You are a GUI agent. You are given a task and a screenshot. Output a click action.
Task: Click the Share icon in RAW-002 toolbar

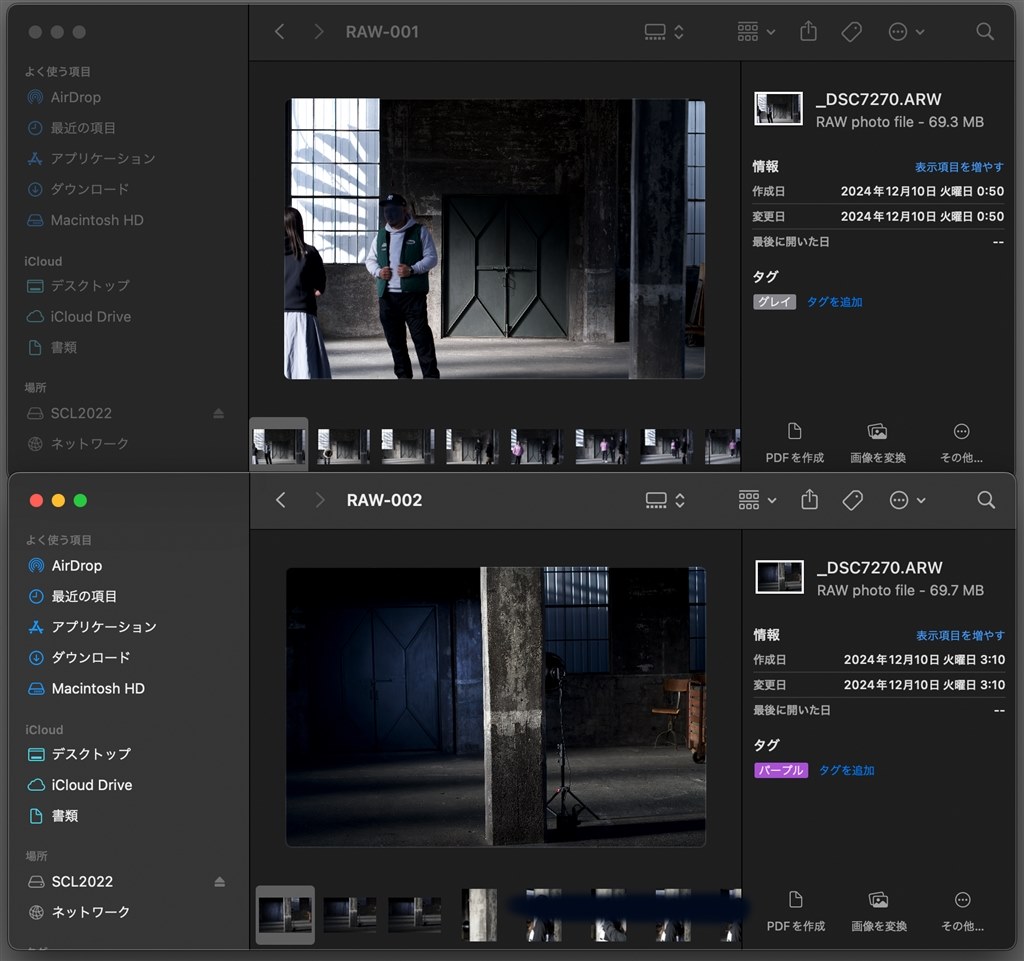pyautogui.click(x=810, y=500)
